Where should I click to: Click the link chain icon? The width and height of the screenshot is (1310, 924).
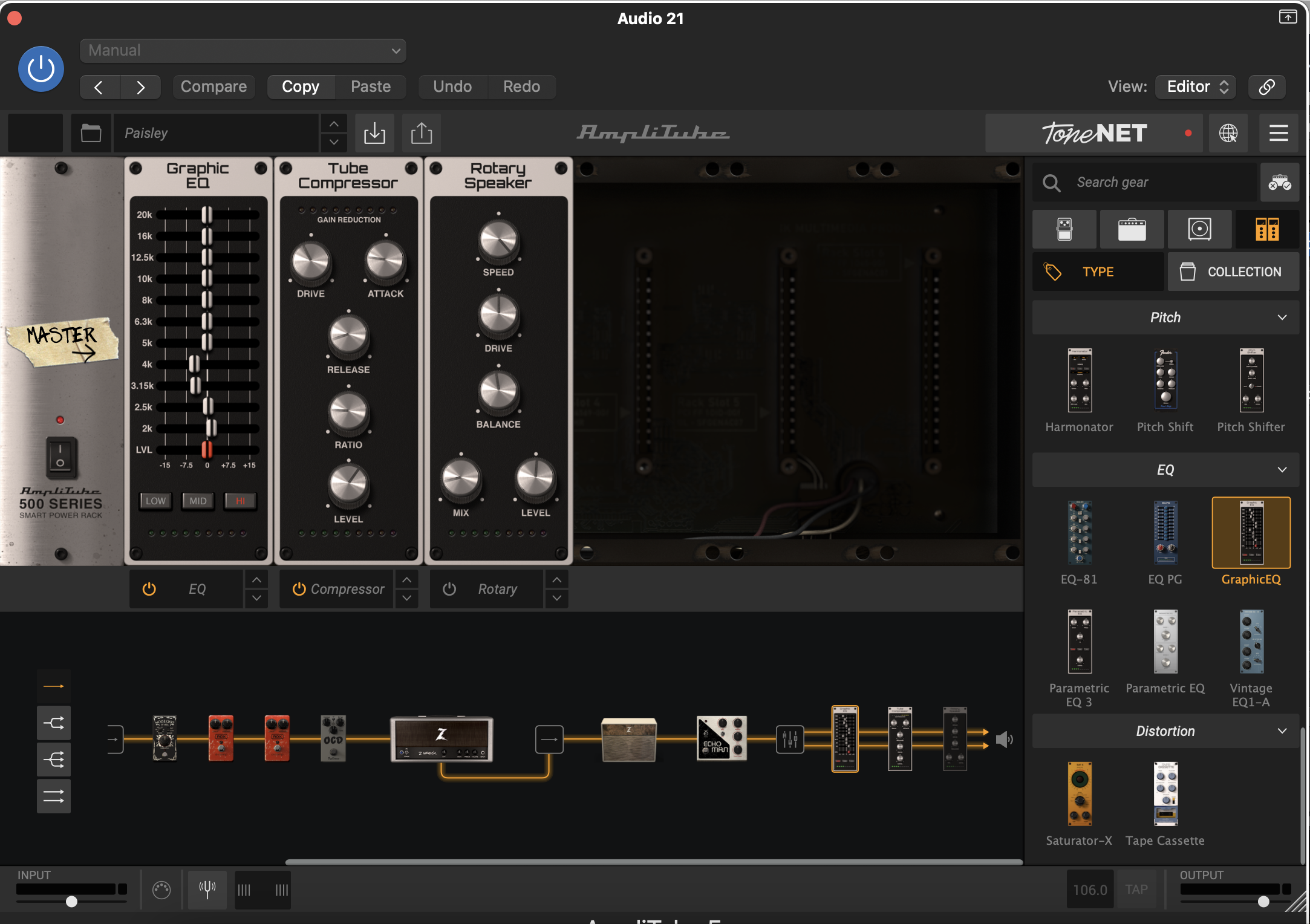pyautogui.click(x=1266, y=86)
